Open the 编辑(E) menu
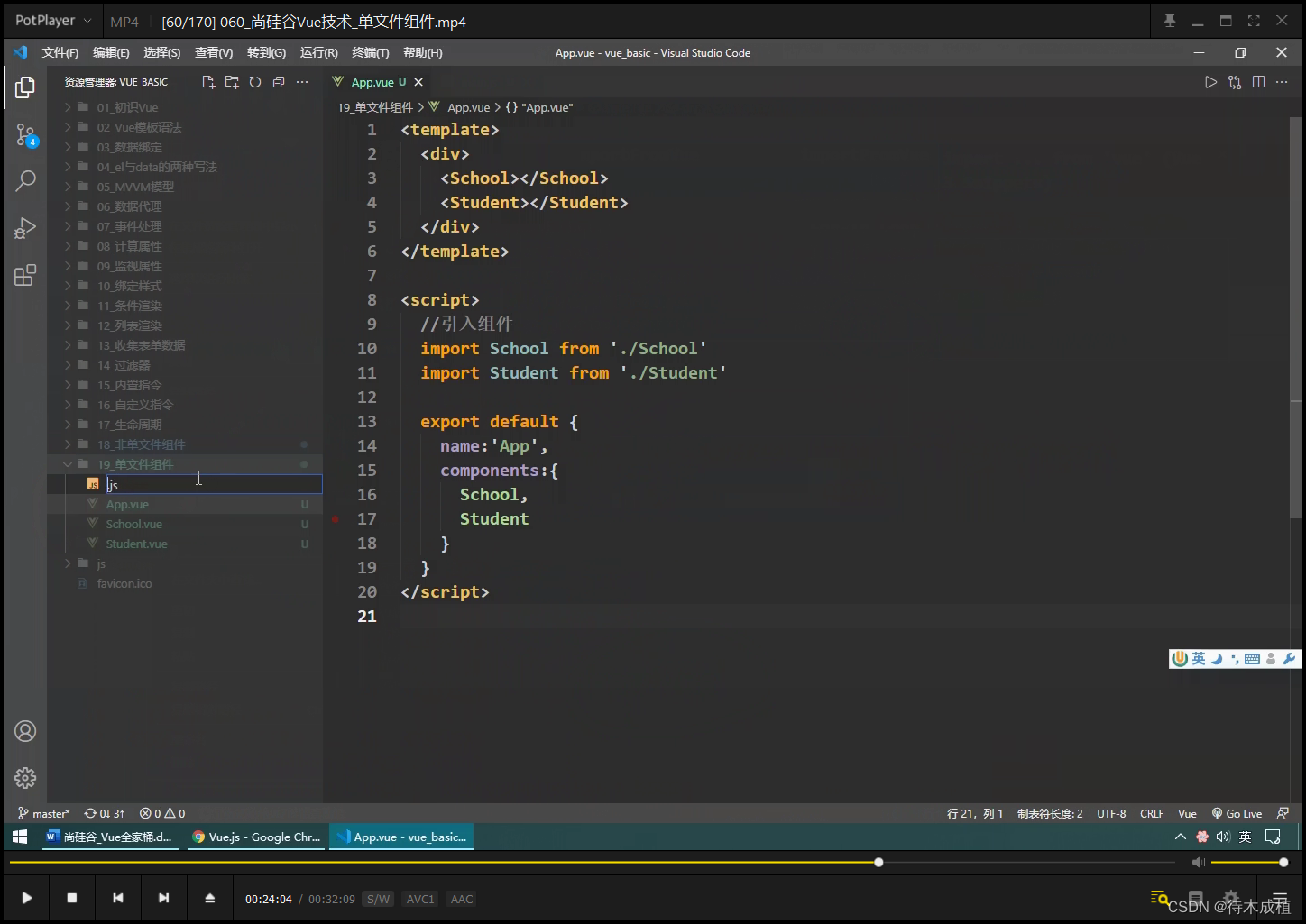The width and height of the screenshot is (1306, 924). point(111,53)
